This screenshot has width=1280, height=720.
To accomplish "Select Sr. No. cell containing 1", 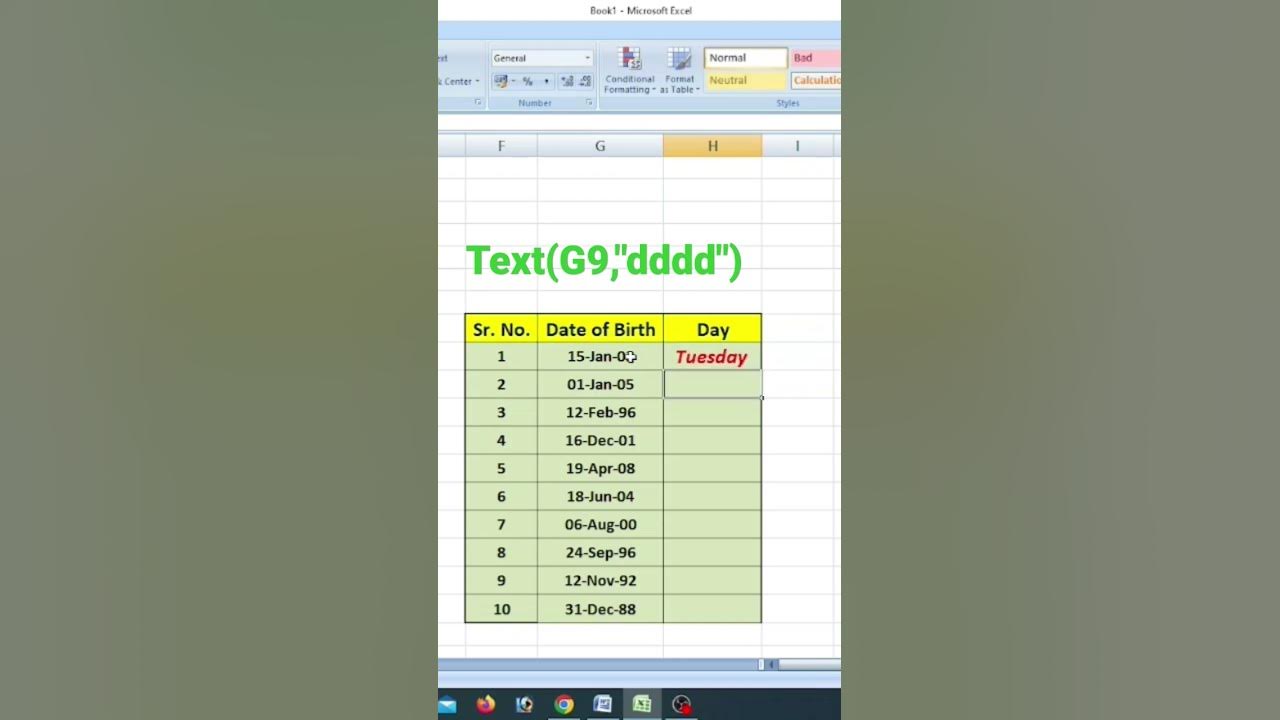I will click(501, 357).
